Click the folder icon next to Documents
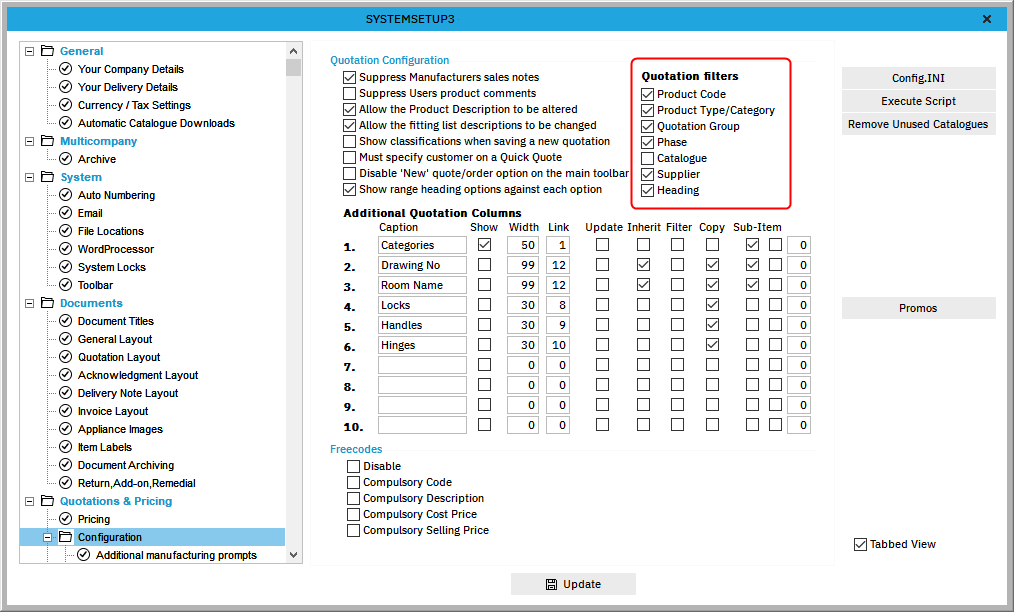Image resolution: width=1014 pixels, height=612 pixels. tap(47, 303)
